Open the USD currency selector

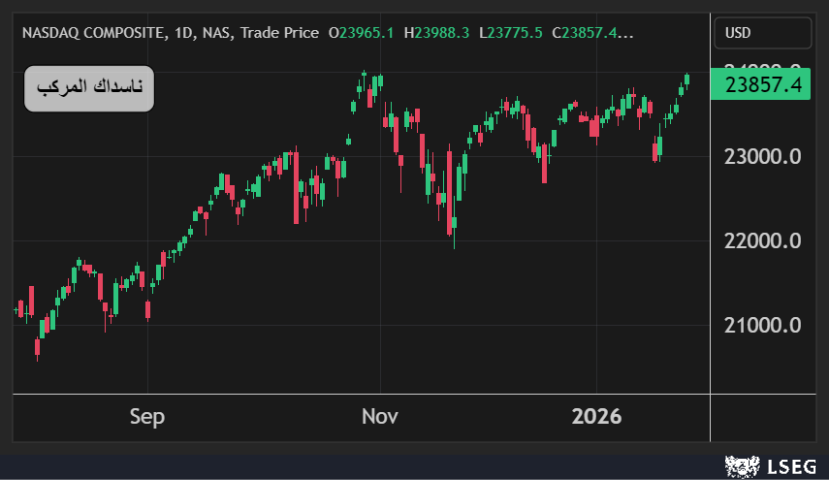click(760, 33)
